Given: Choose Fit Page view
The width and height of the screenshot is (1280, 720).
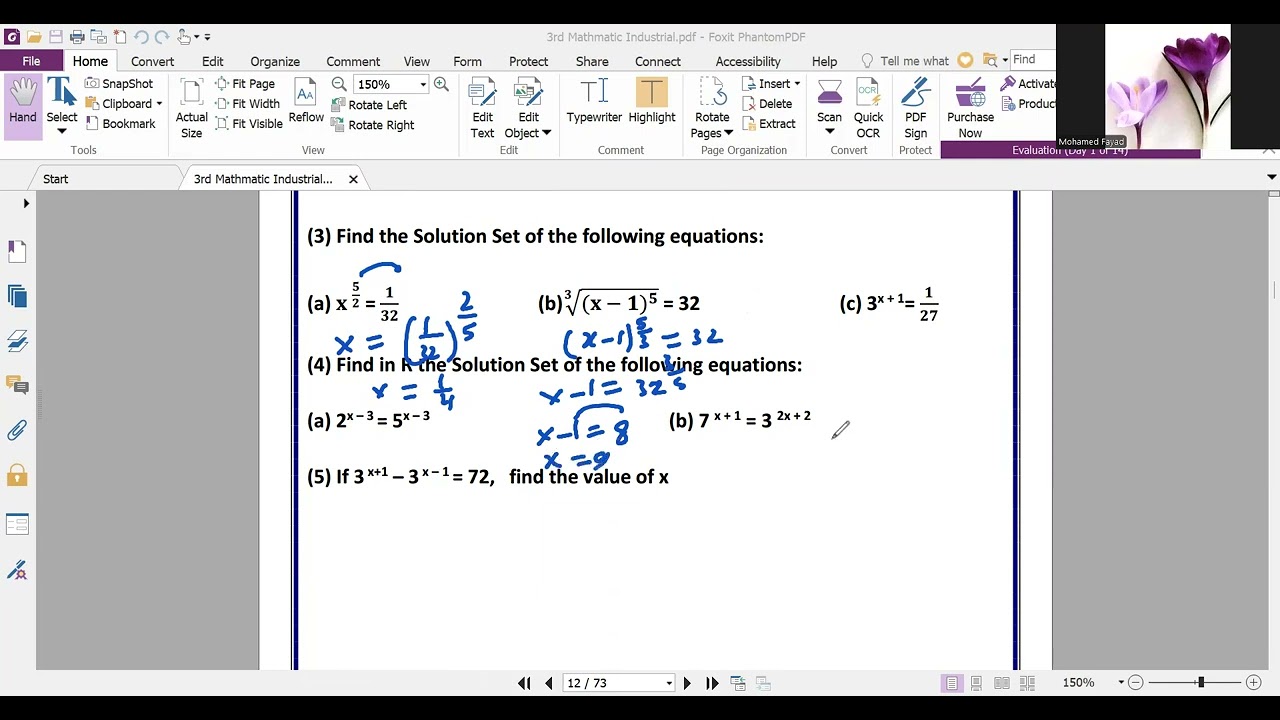Looking at the screenshot, I should click(x=245, y=84).
